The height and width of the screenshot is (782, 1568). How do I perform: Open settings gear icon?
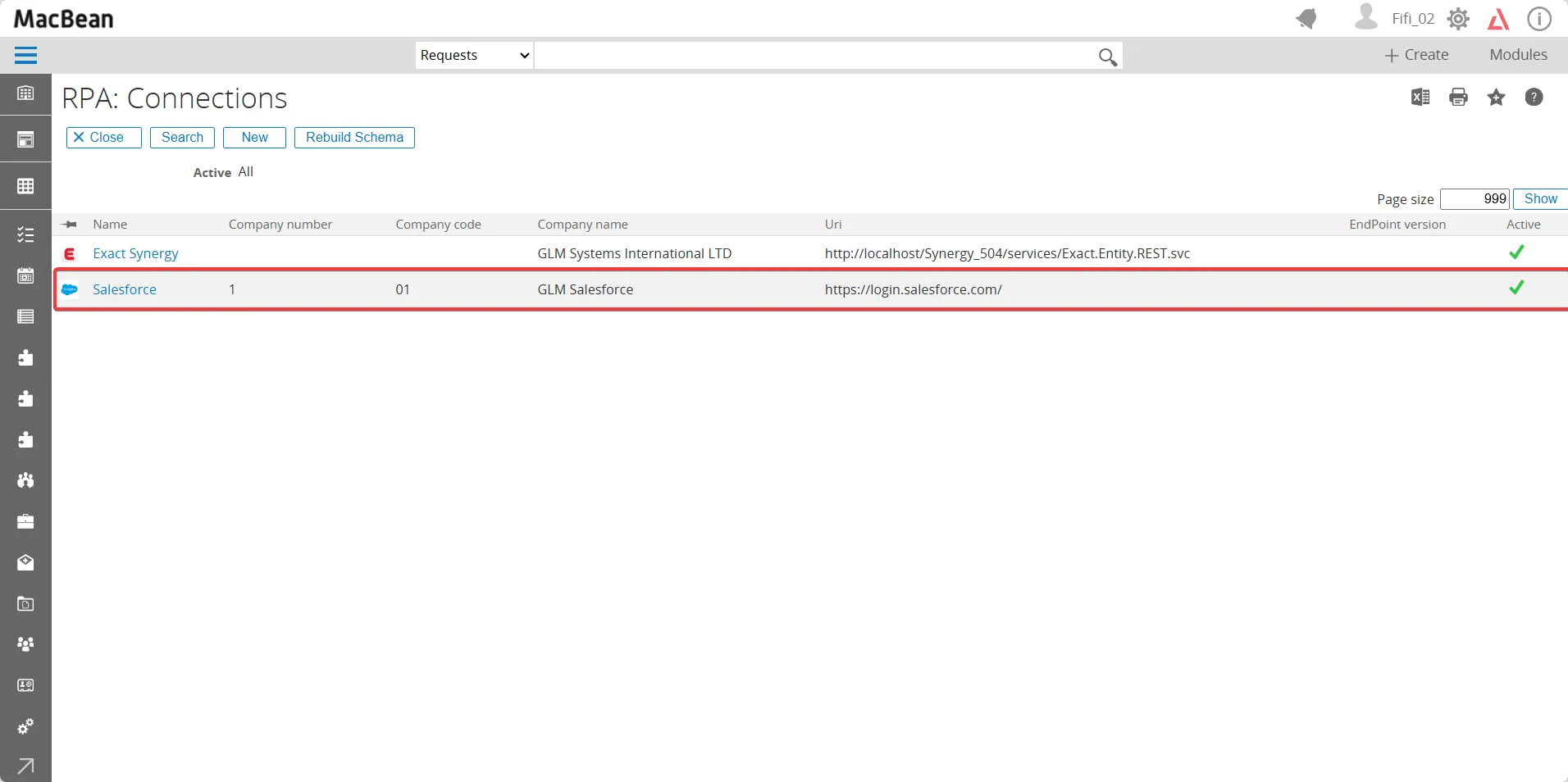click(1458, 19)
